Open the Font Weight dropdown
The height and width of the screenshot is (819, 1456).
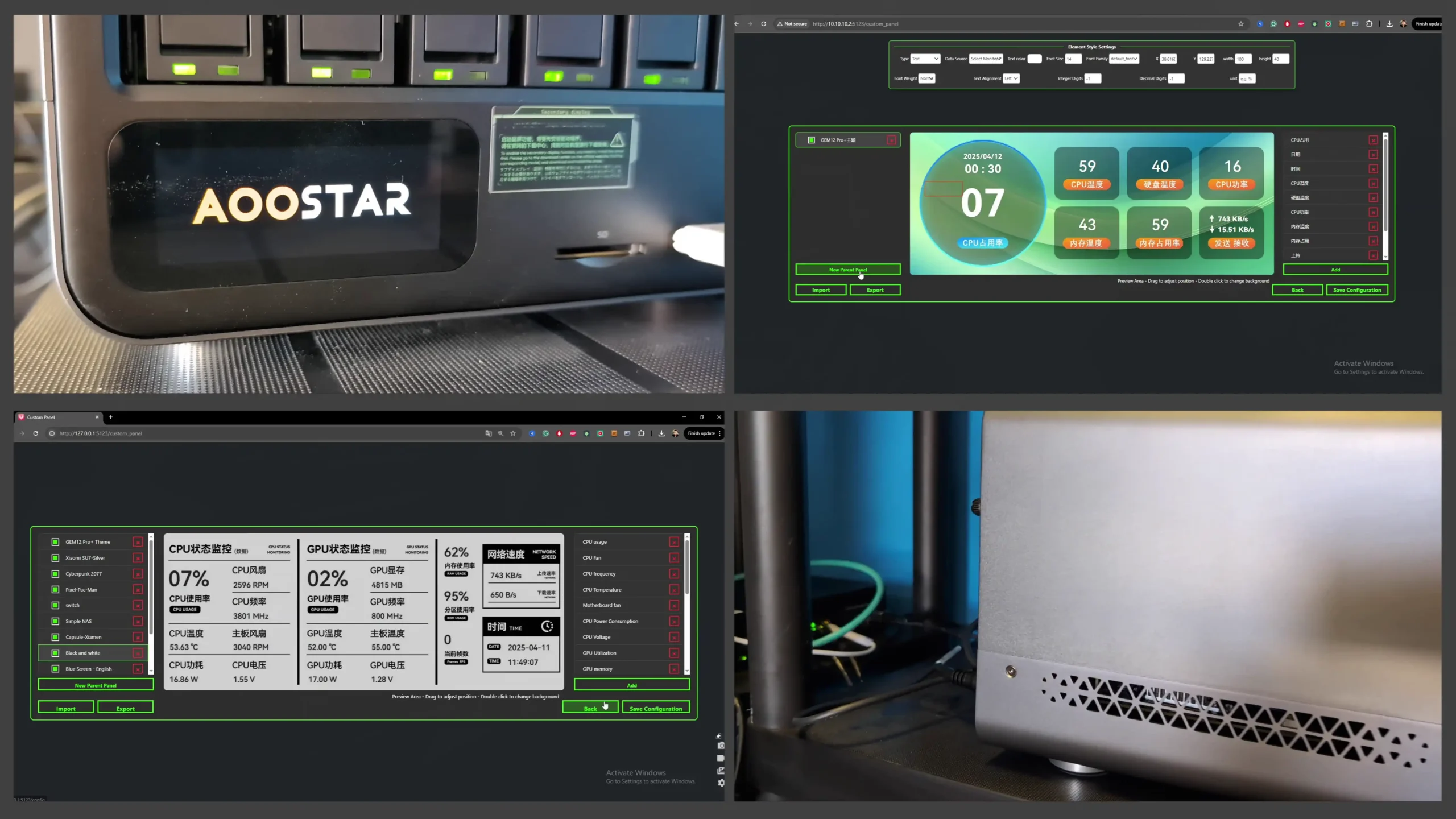[927, 78]
